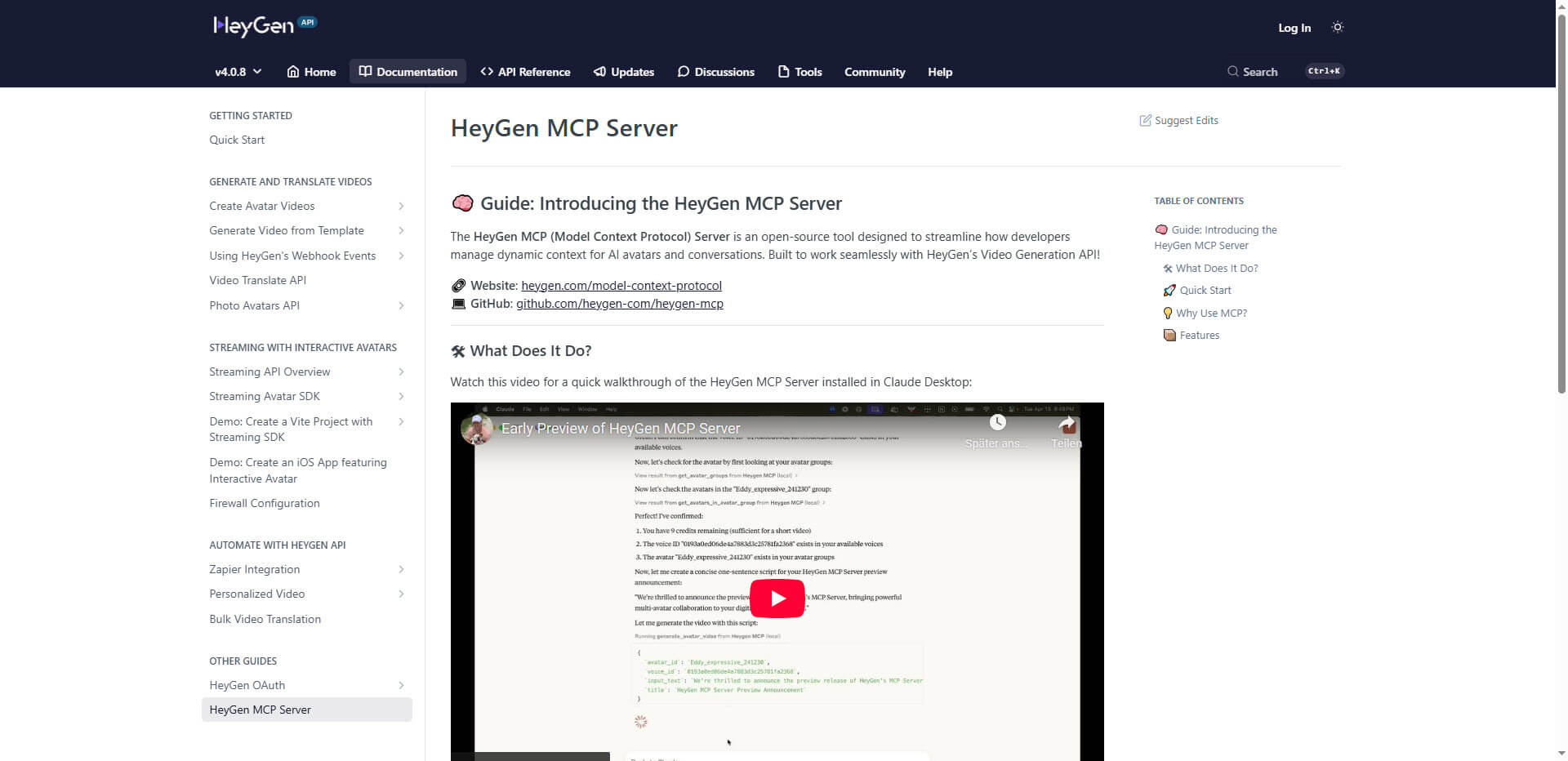Open the GitHub heygen-mcp repository link
The image size is (1568, 761).
(x=619, y=304)
